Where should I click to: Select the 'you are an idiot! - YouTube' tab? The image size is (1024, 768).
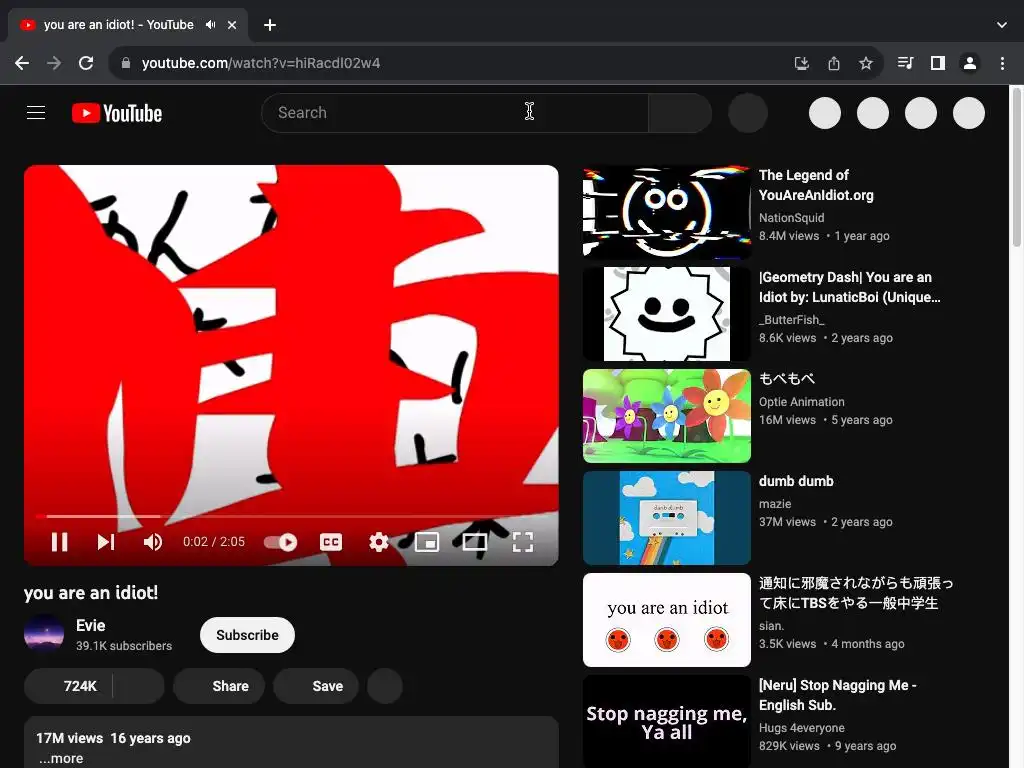point(128,25)
